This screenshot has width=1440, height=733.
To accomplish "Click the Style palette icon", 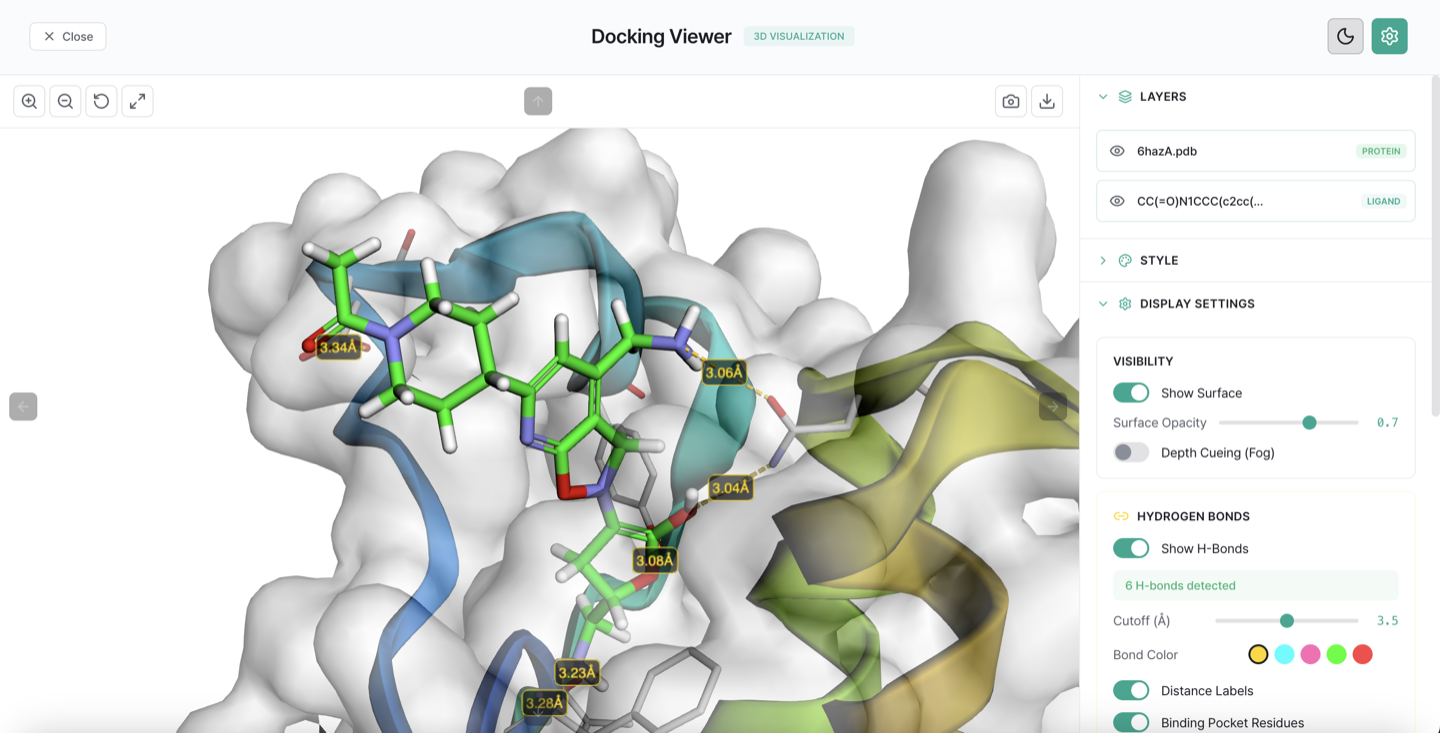I will pos(1125,260).
